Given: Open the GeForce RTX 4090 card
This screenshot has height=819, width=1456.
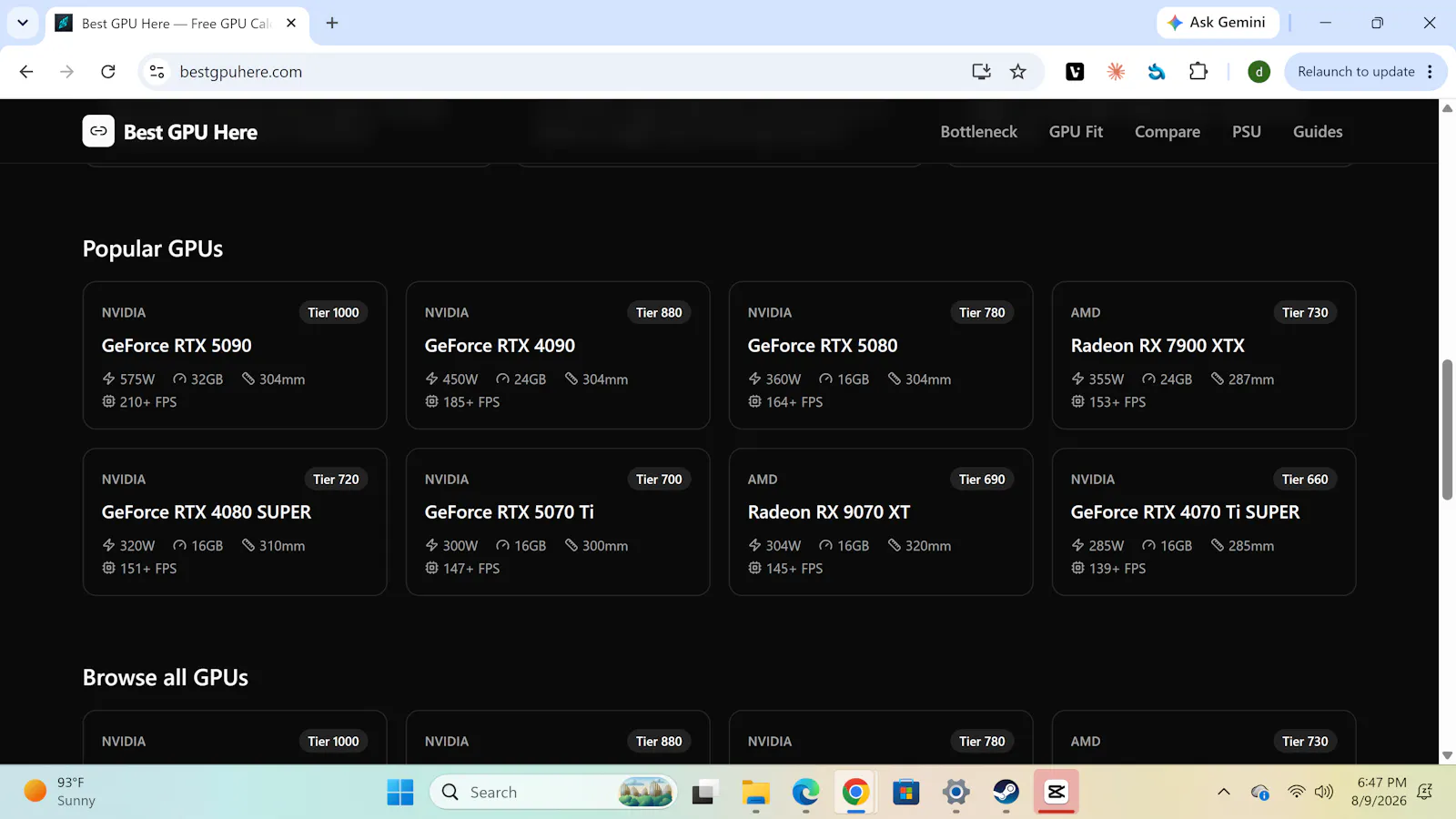Looking at the screenshot, I should 558,355.
